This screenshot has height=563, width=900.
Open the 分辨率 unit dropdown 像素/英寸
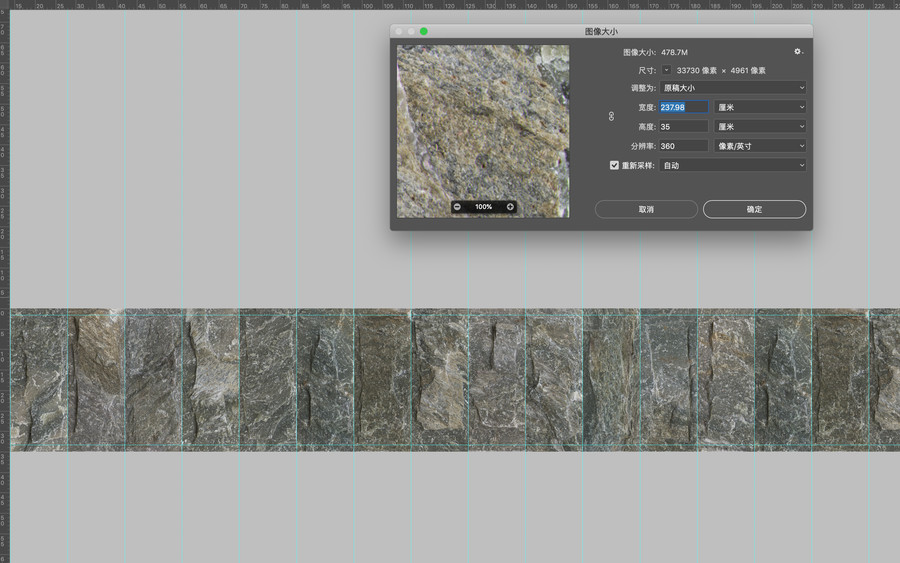[760, 146]
